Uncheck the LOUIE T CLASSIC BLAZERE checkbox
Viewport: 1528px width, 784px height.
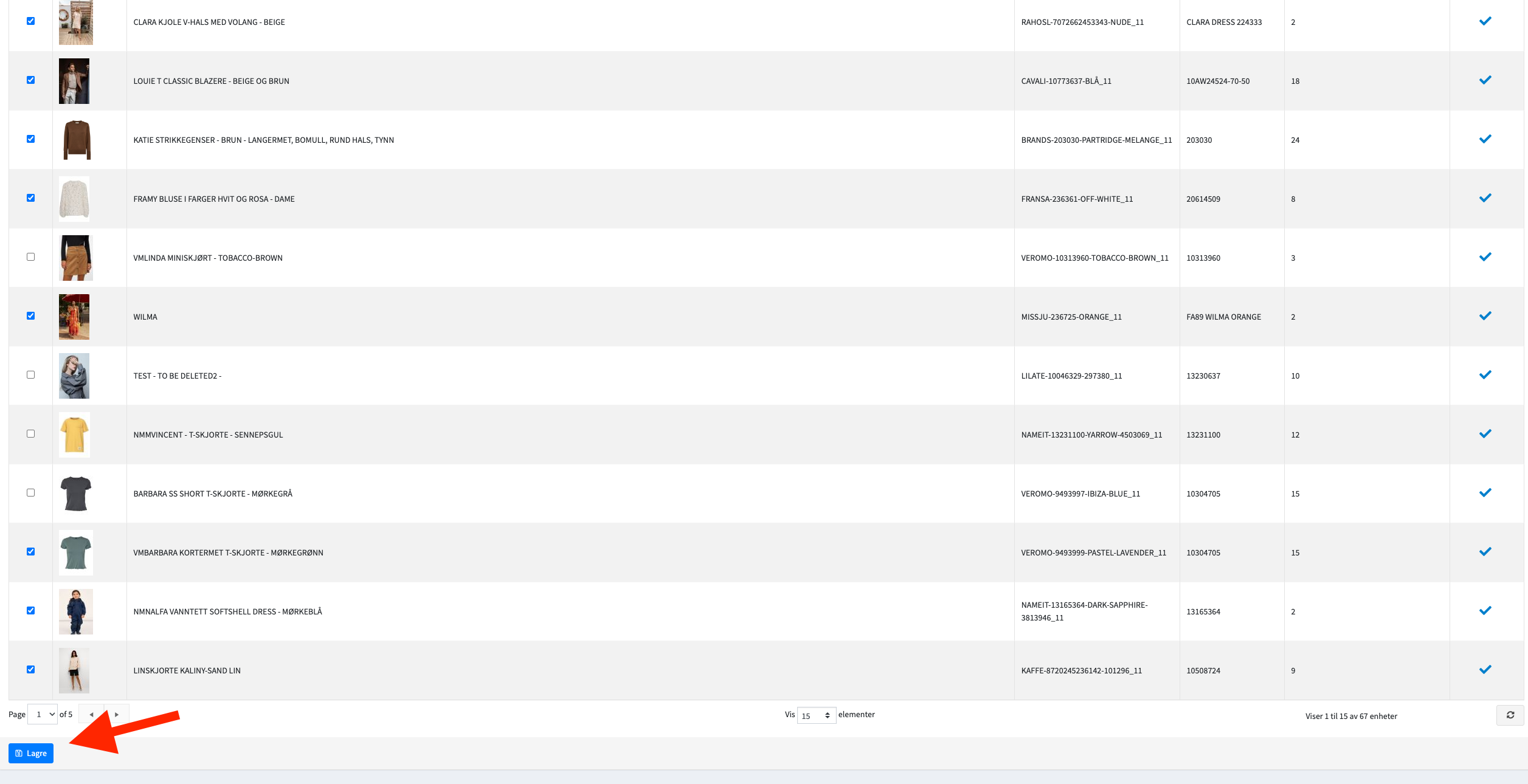pos(30,80)
